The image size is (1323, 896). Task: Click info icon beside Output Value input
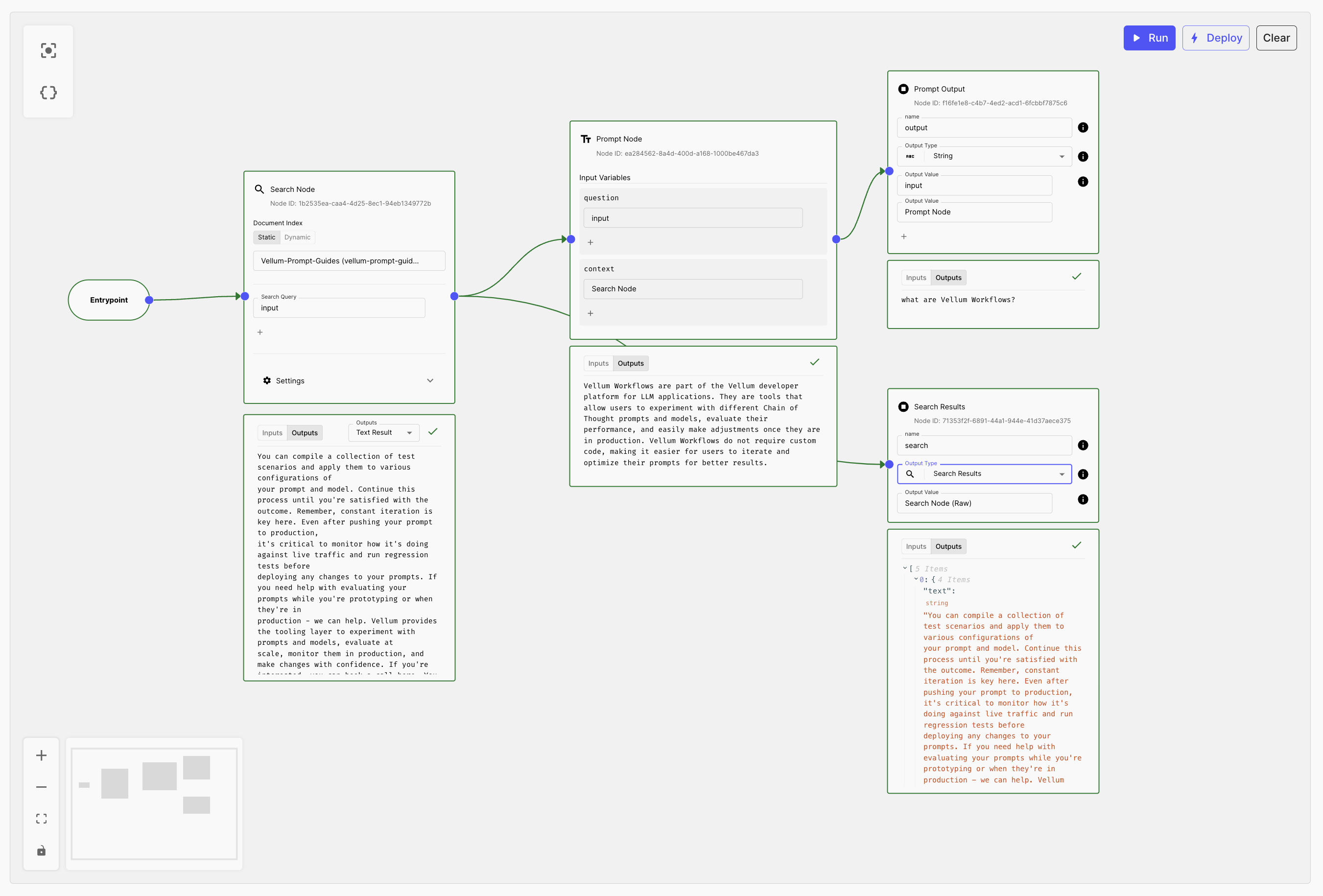coord(1083,182)
